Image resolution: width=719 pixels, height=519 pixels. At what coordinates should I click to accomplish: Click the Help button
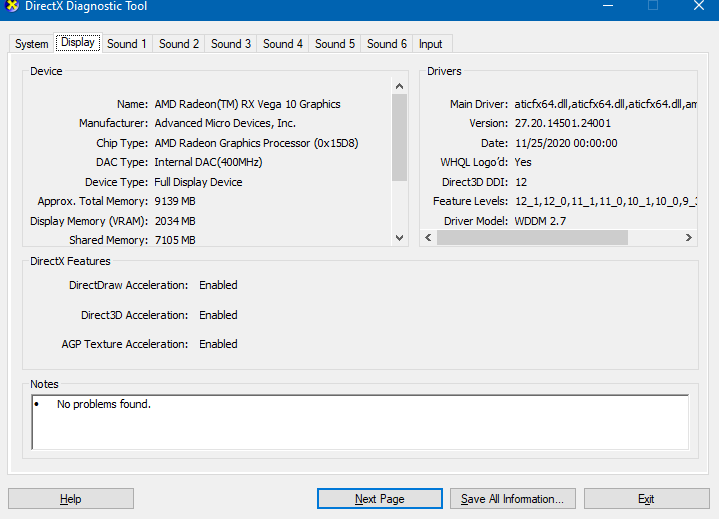click(x=71, y=498)
